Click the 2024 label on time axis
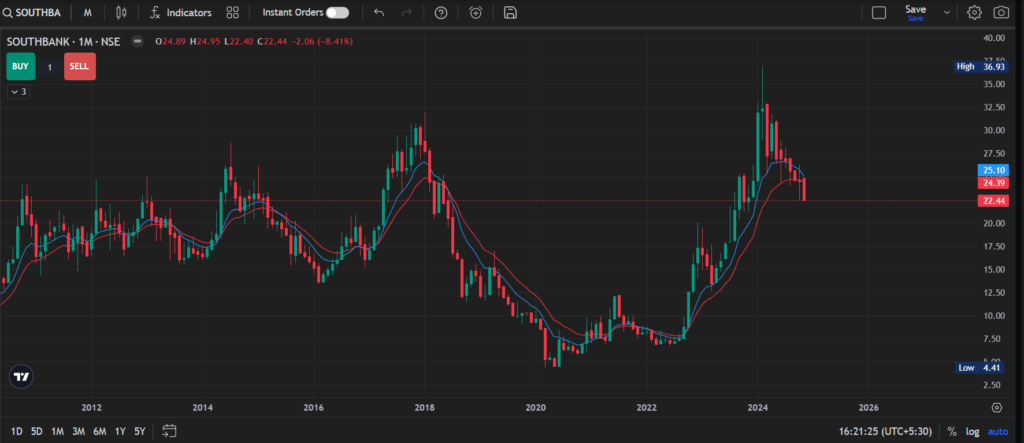The width and height of the screenshot is (1024, 443). [x=758, y=408]
